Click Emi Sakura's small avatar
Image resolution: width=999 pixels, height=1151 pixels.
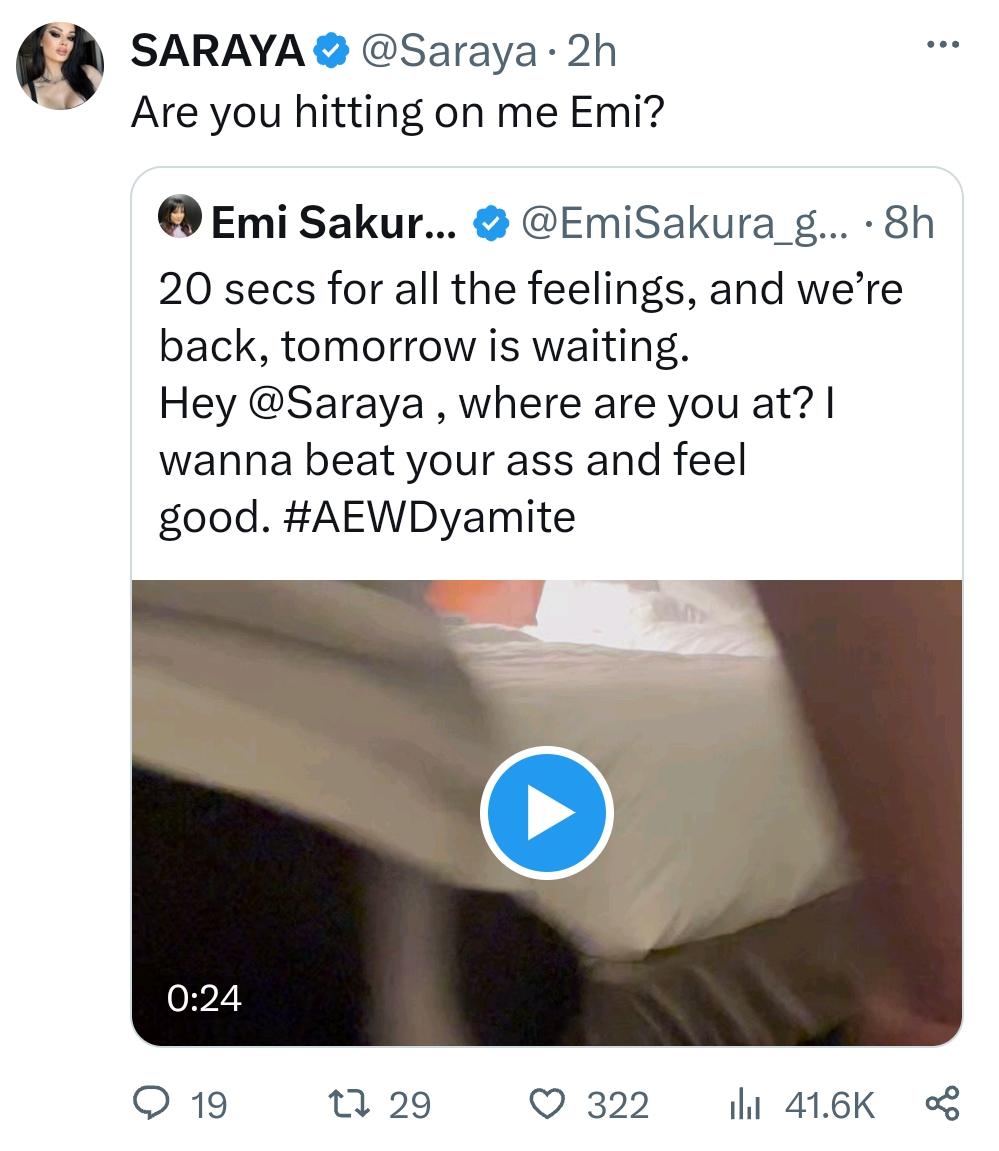180,216
